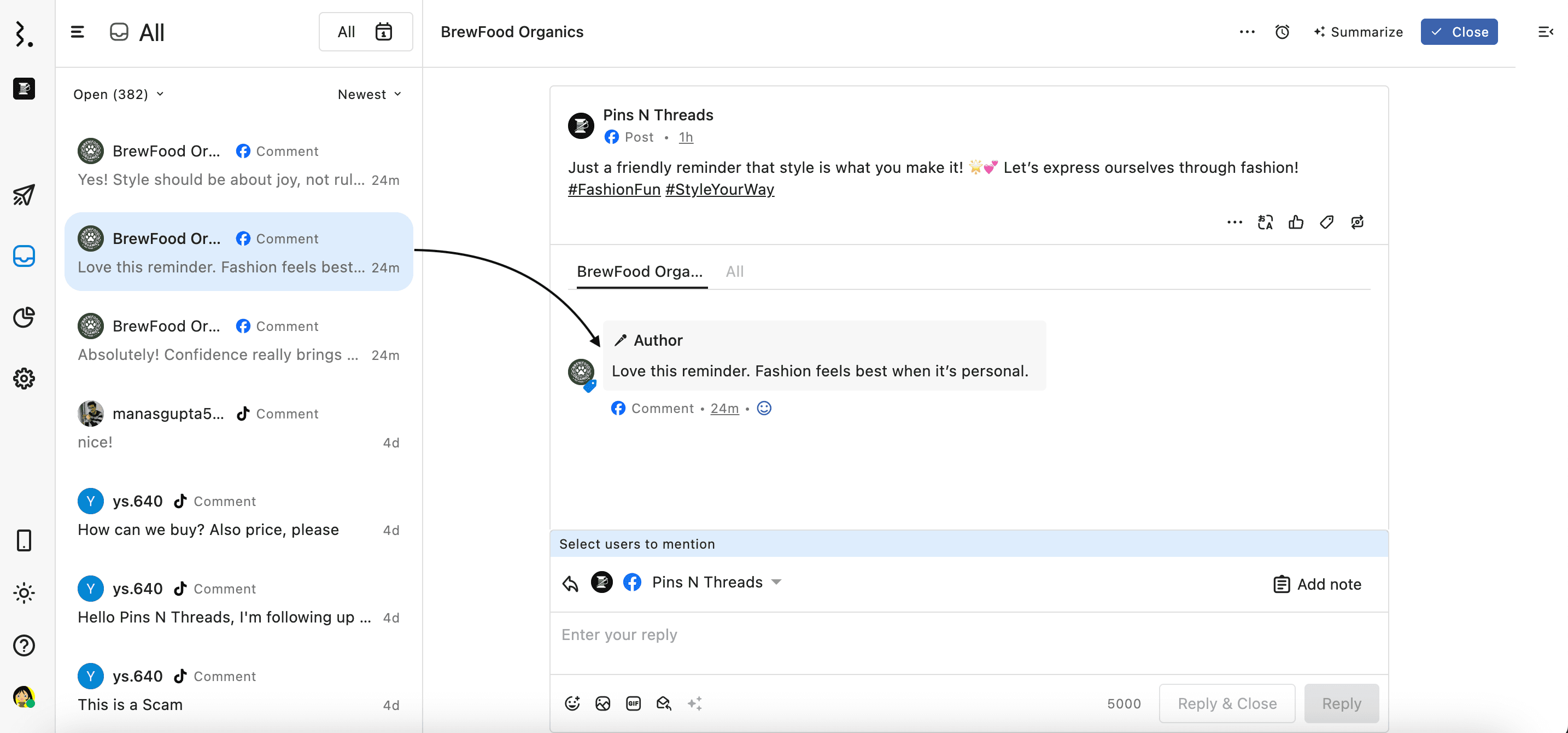
Task: Open the Reports pie chart icon
Action: point(24,317)
